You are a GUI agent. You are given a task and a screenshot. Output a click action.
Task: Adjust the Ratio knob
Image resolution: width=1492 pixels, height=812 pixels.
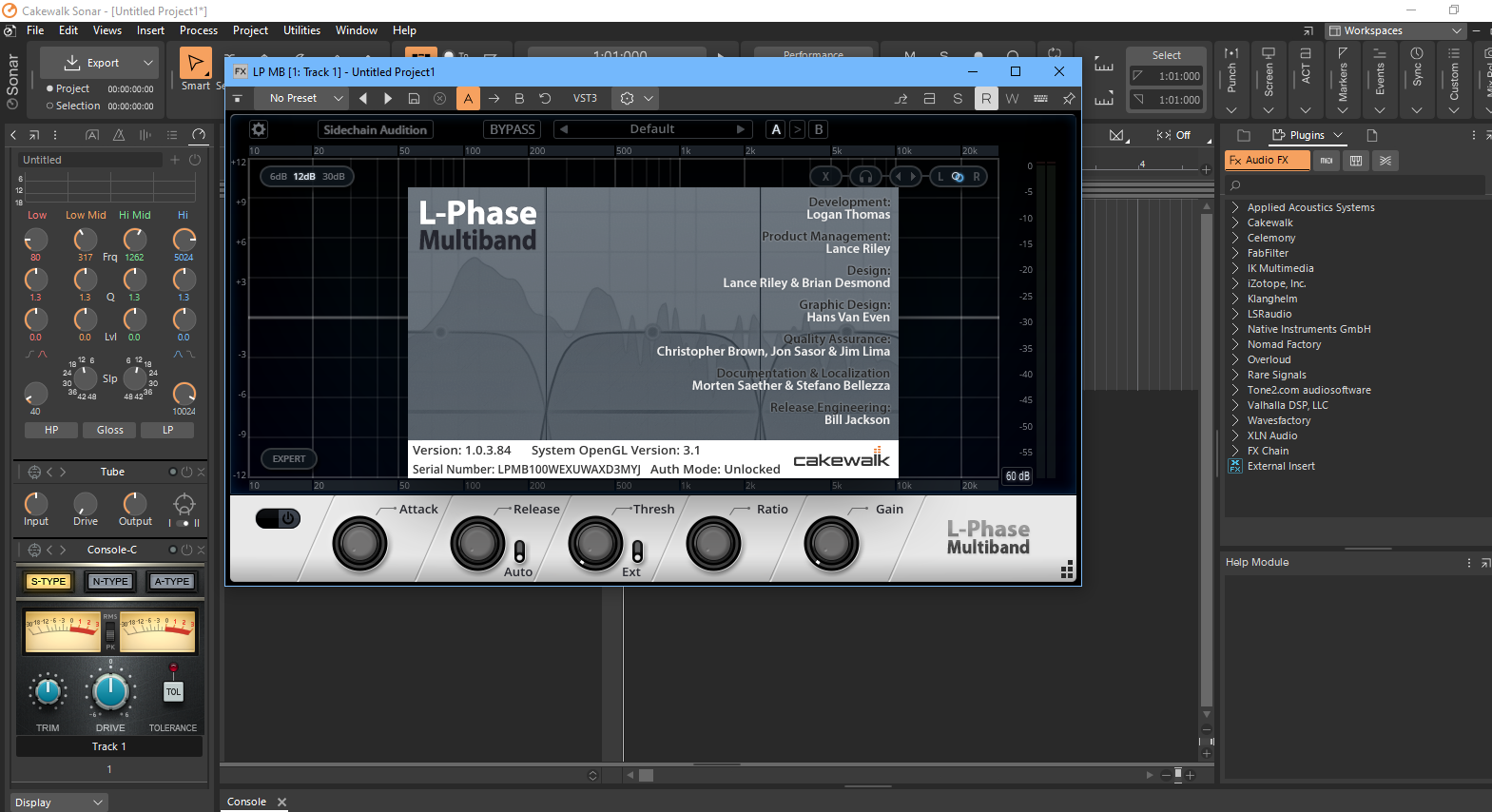click(x=713, y=543)
